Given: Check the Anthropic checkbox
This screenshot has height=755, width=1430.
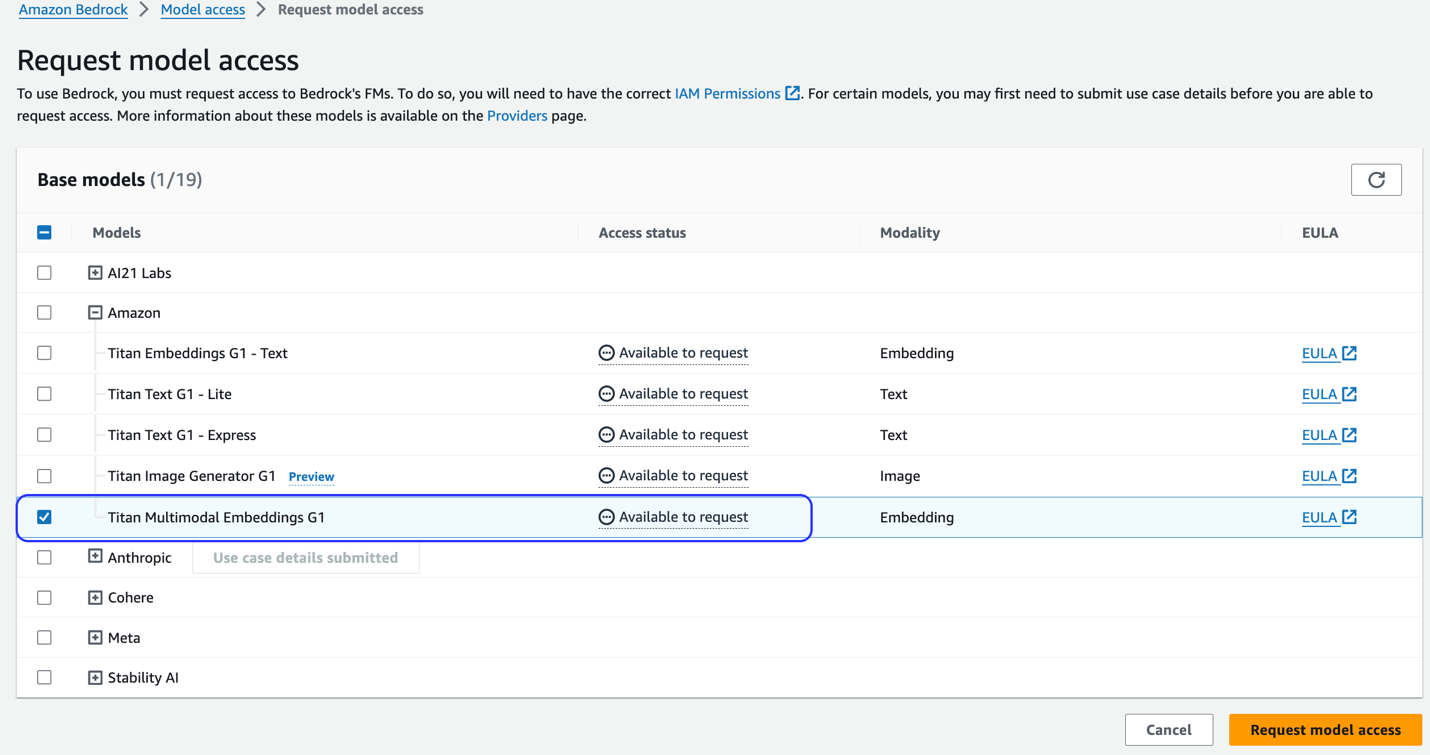Looking at the screenshot, I should pos(44,557).
